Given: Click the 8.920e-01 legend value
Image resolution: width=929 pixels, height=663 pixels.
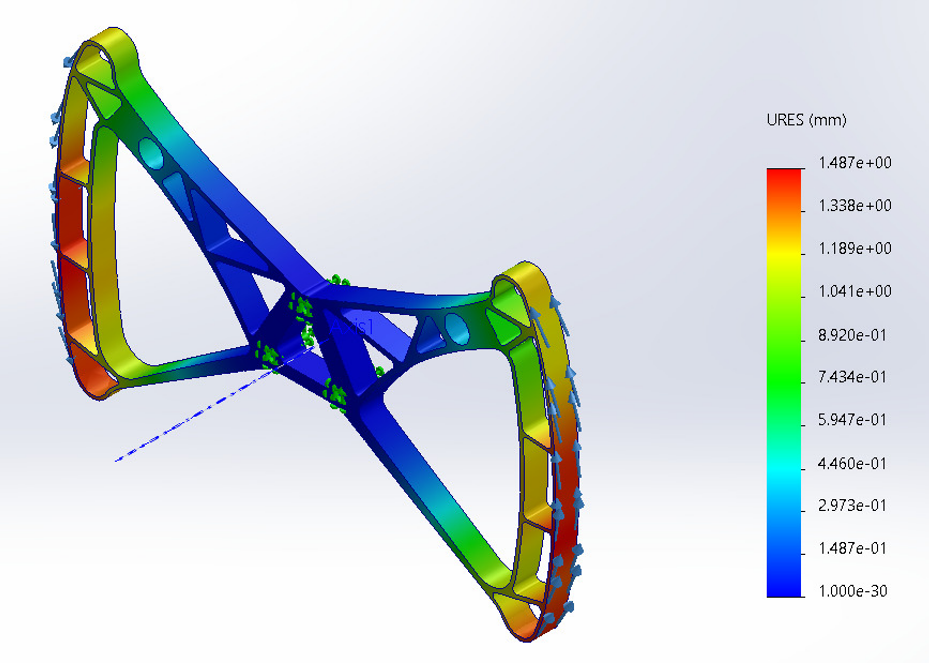Looking at the screenshot, I should (854, 335).
